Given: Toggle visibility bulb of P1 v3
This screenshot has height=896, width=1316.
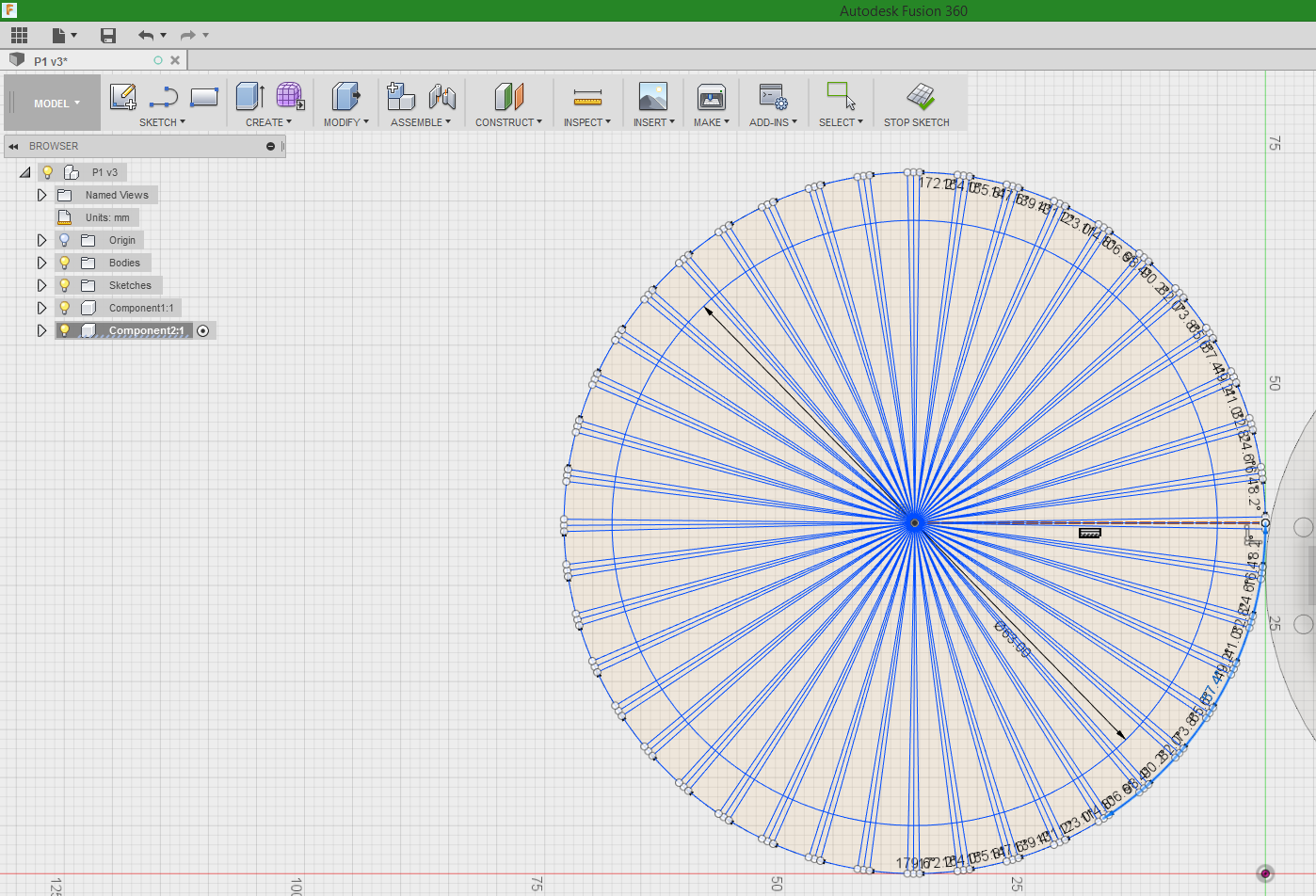Looking at the screenshot, I should coord(47,172).
